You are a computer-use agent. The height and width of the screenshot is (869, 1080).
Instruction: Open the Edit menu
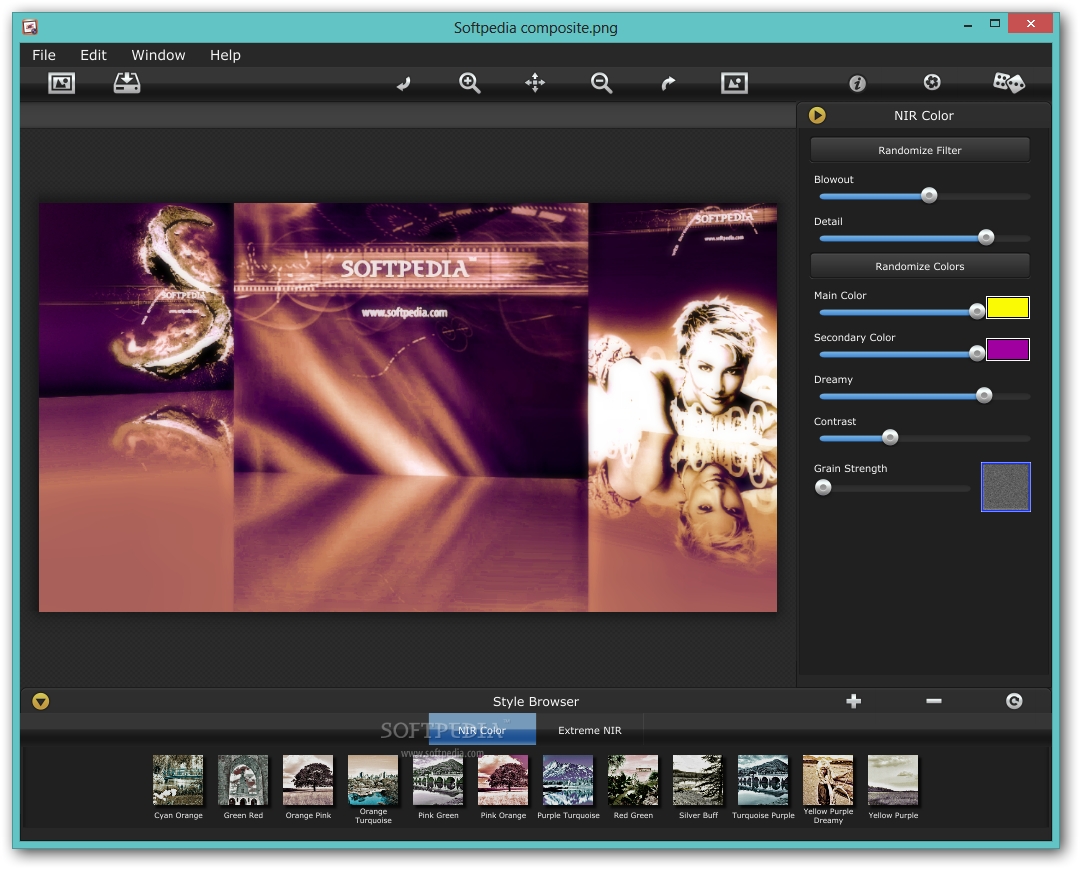93,55
